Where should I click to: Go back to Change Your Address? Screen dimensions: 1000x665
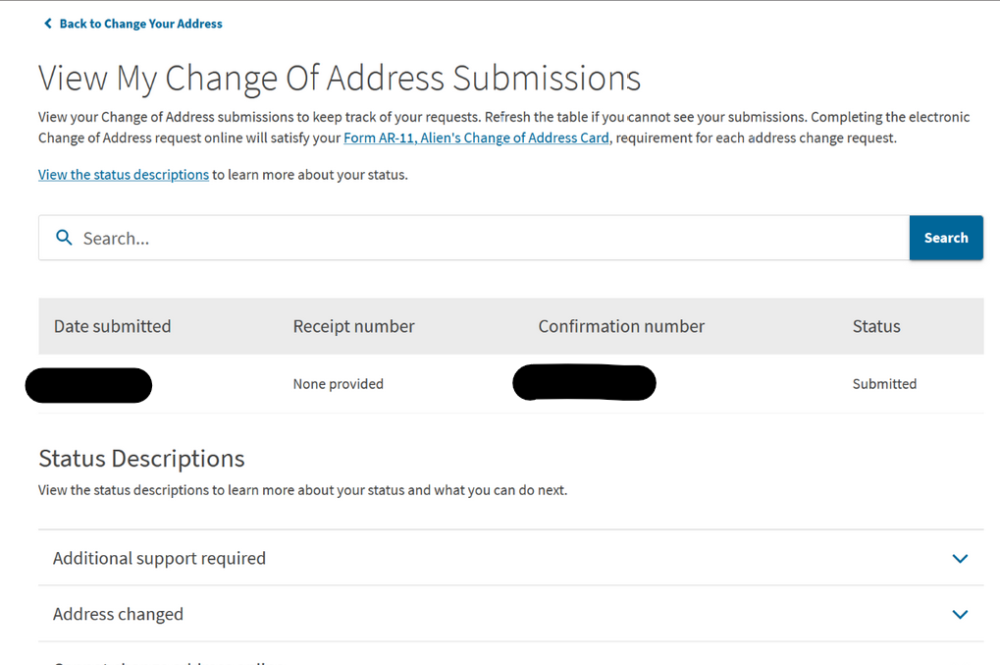pyautogui.click(x=140, y=24)
